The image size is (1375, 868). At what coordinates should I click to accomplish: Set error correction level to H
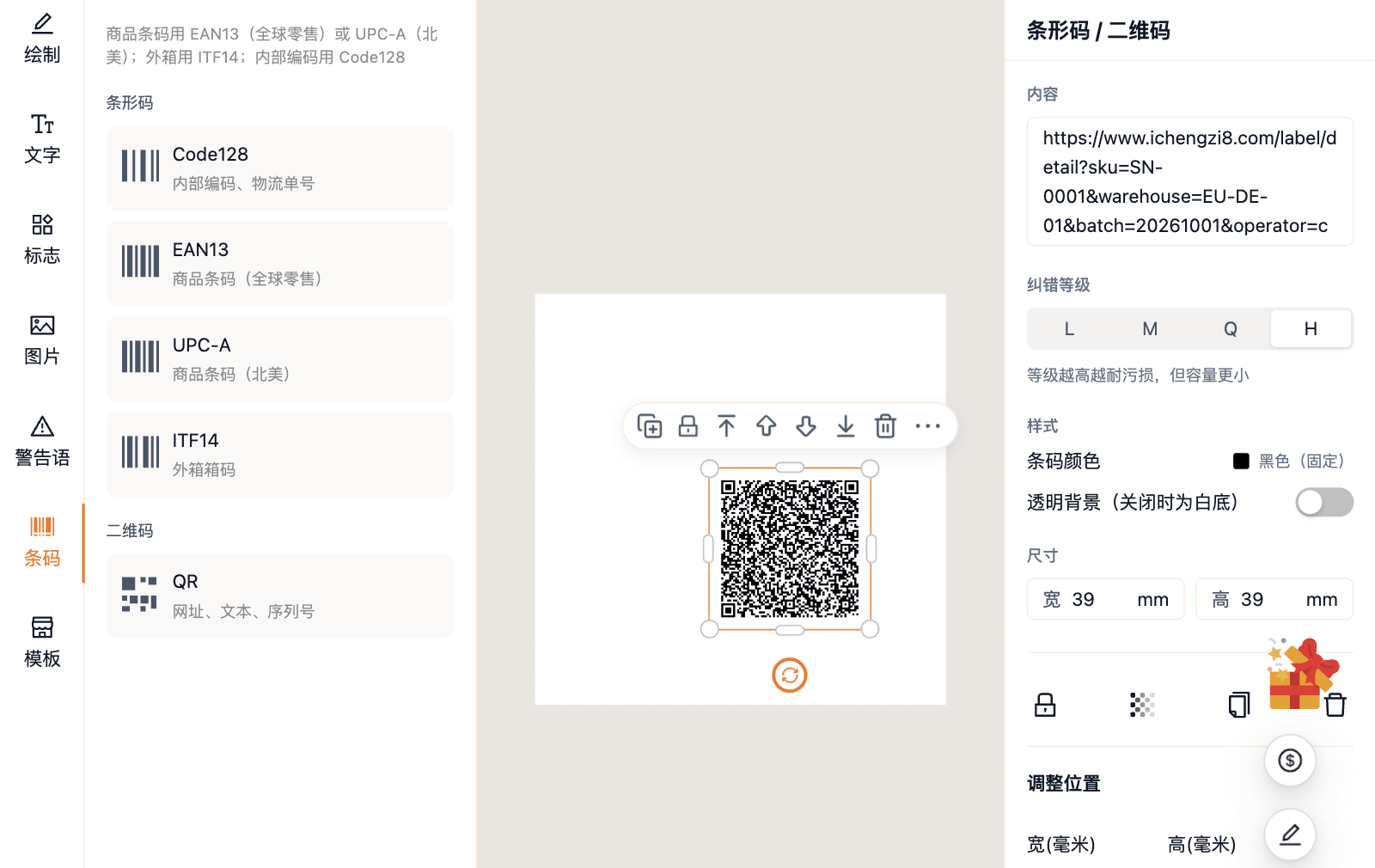coord(1311,329)
